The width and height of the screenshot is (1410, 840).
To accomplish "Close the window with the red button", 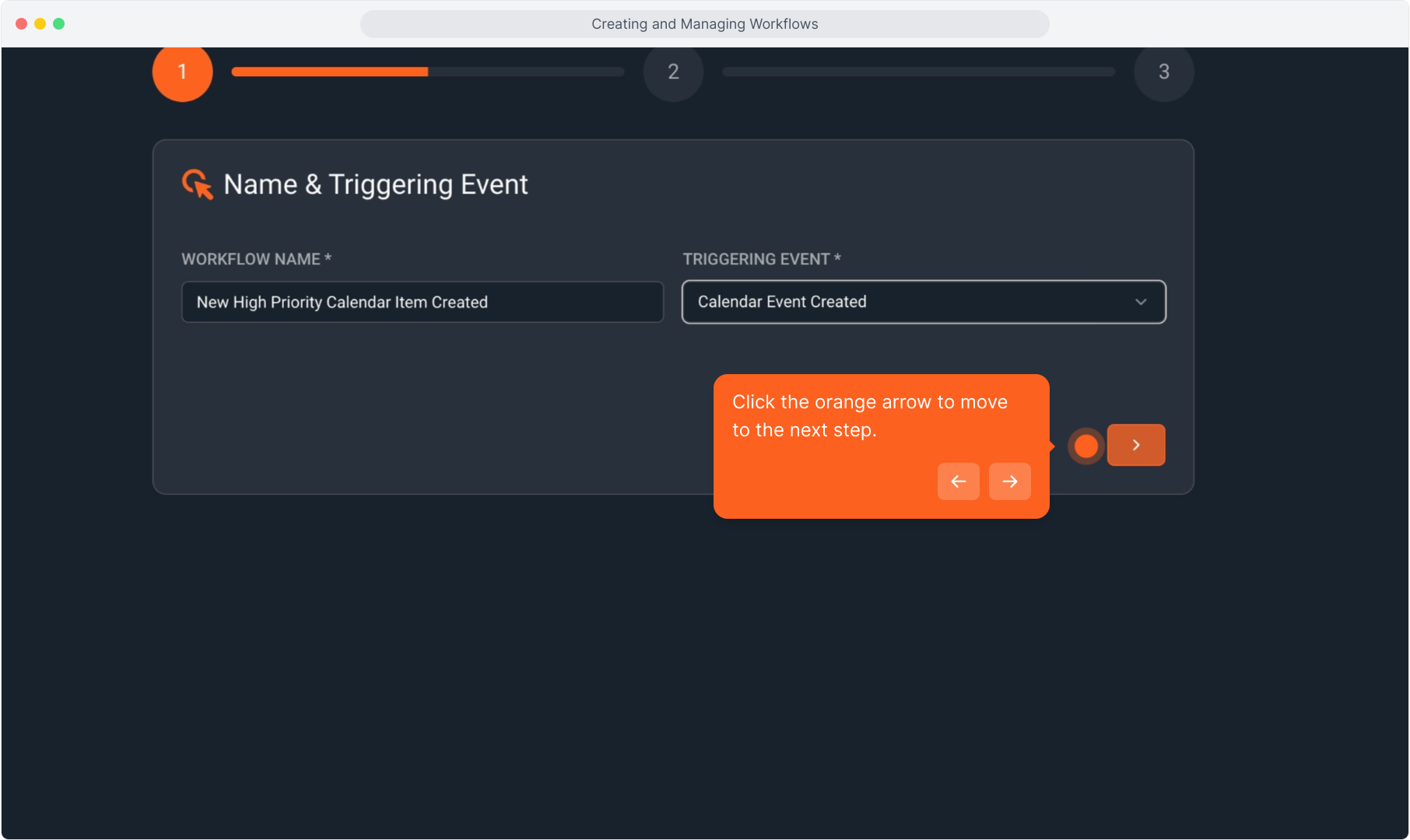I will 22,24.
